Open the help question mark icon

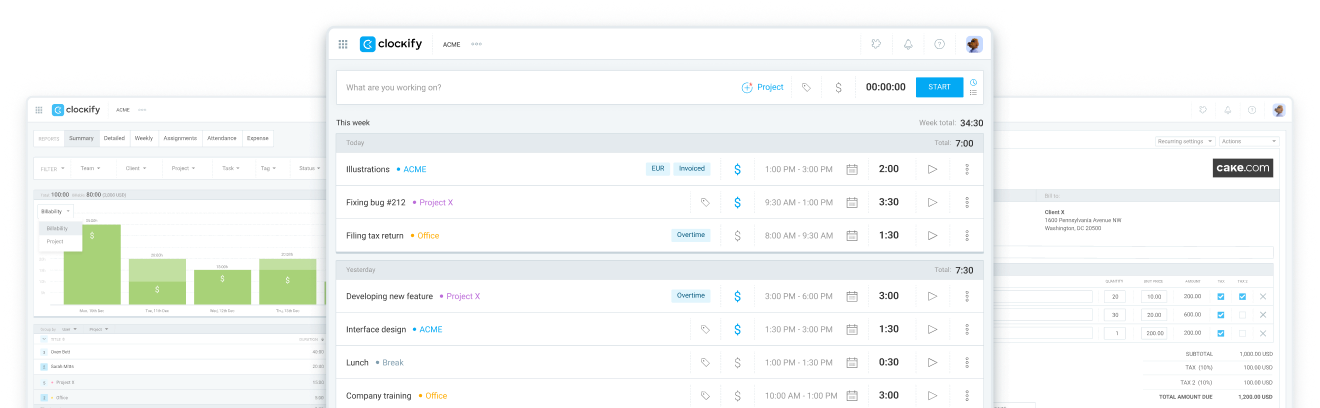tap(939, 44)
